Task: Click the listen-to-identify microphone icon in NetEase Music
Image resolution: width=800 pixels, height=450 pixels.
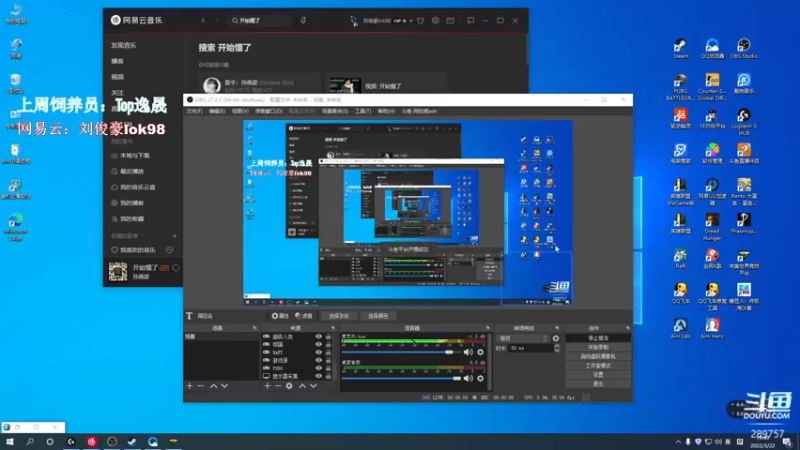Action: pyautogui.click(x=303, y=20)
